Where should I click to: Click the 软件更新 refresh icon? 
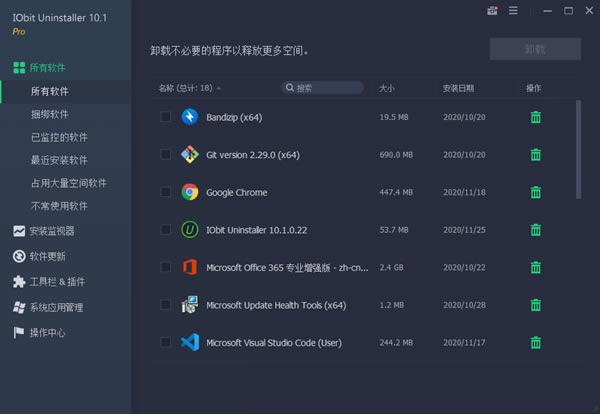19,256
